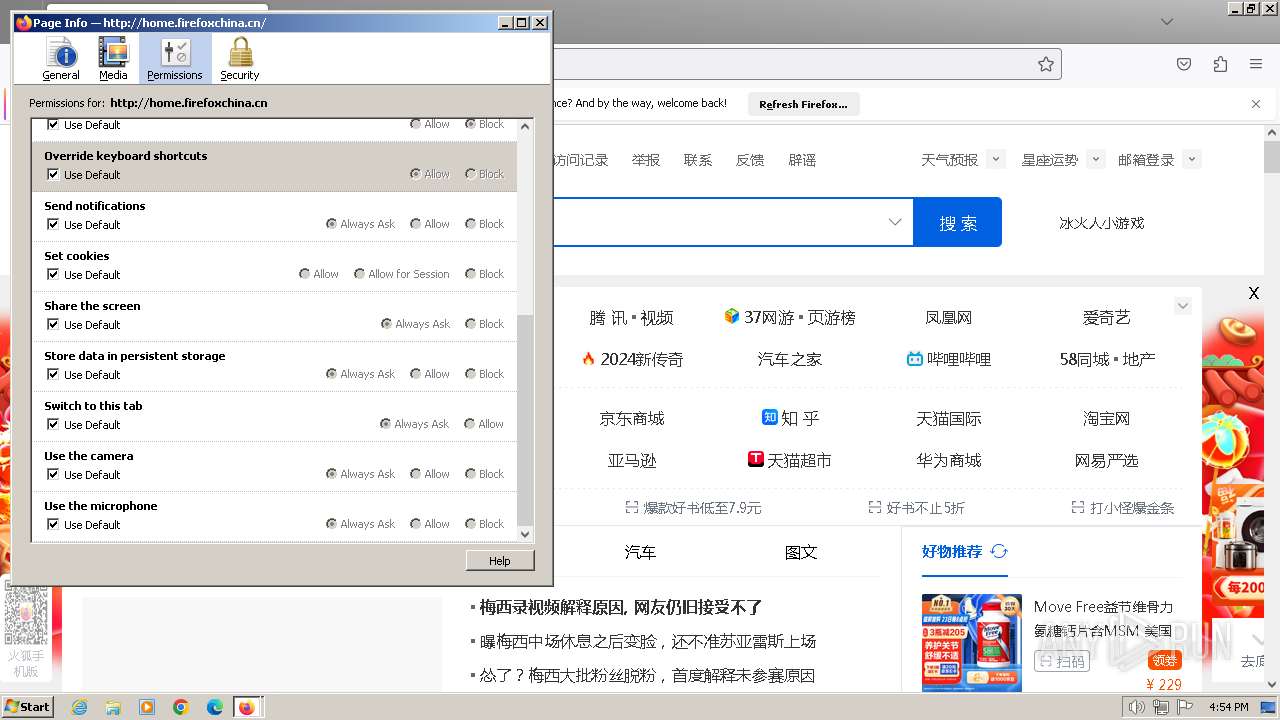Toggle Use Default for Set cookies
Image resolution: width=1280 pixels, height=720 pixels.
tap(53, 274)
